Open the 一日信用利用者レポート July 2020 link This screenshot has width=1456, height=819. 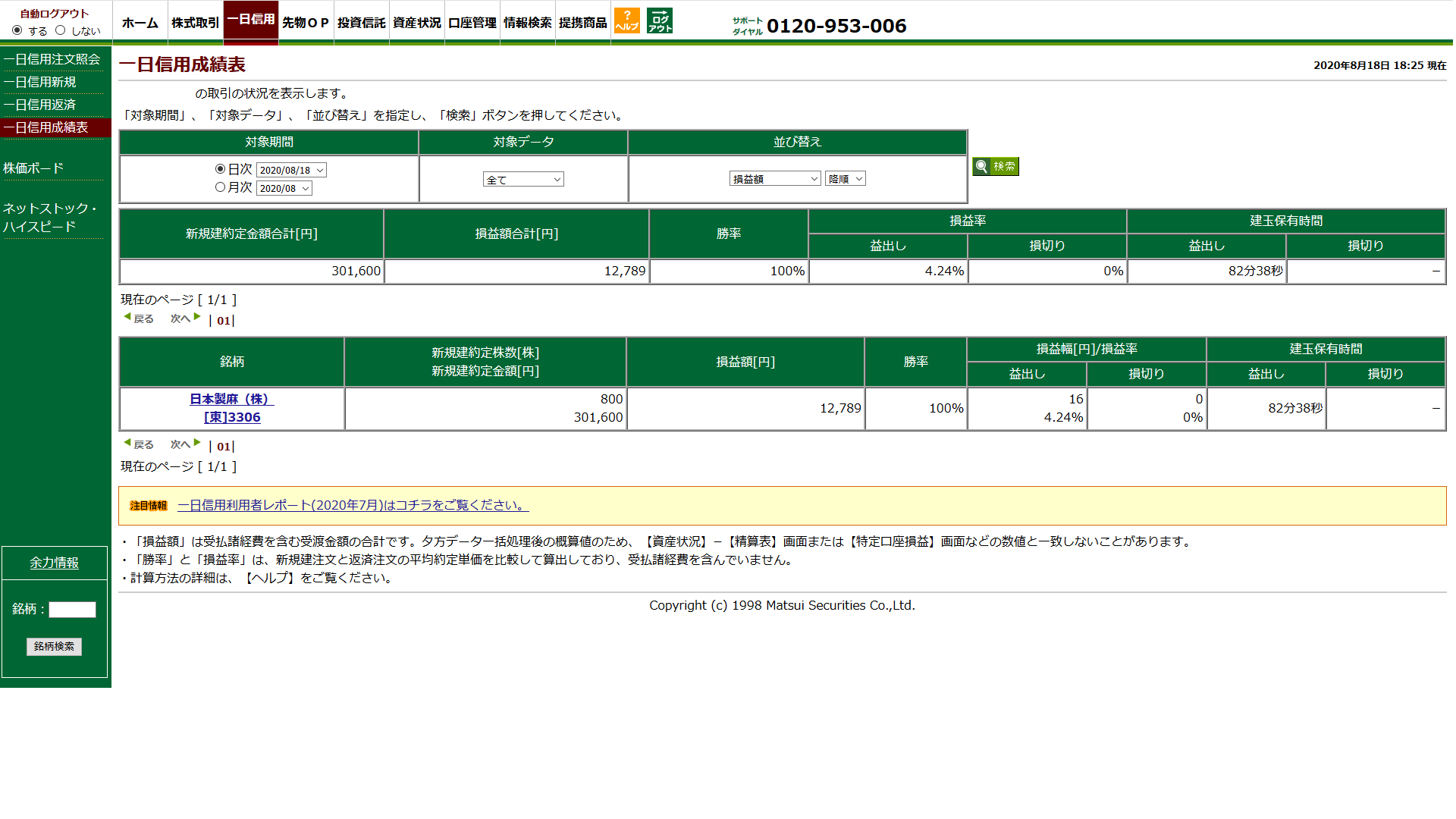pyautogui.click(x=353, y=506)
